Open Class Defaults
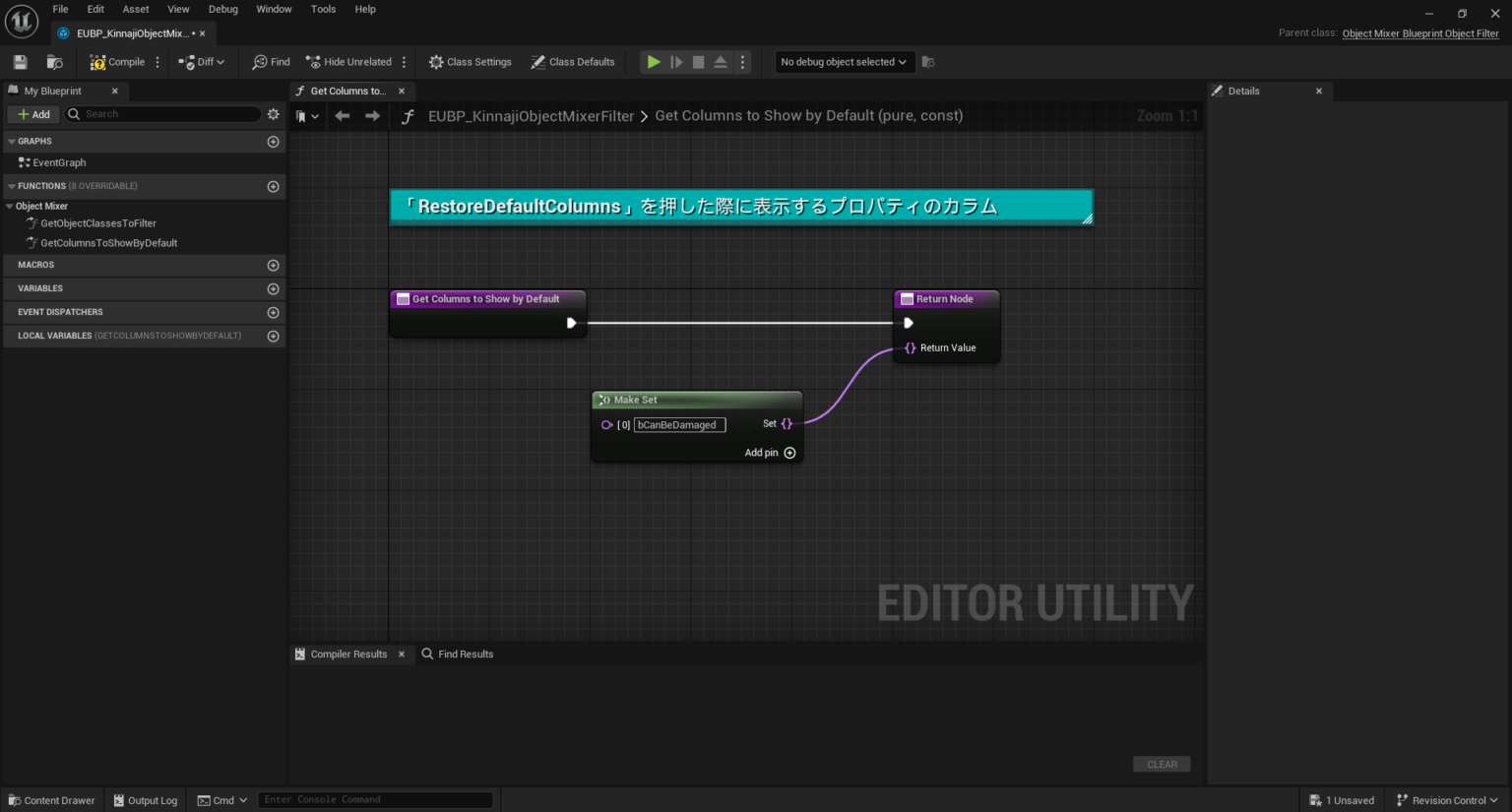Screen dimensions: 1512x812 coord(573,61)
